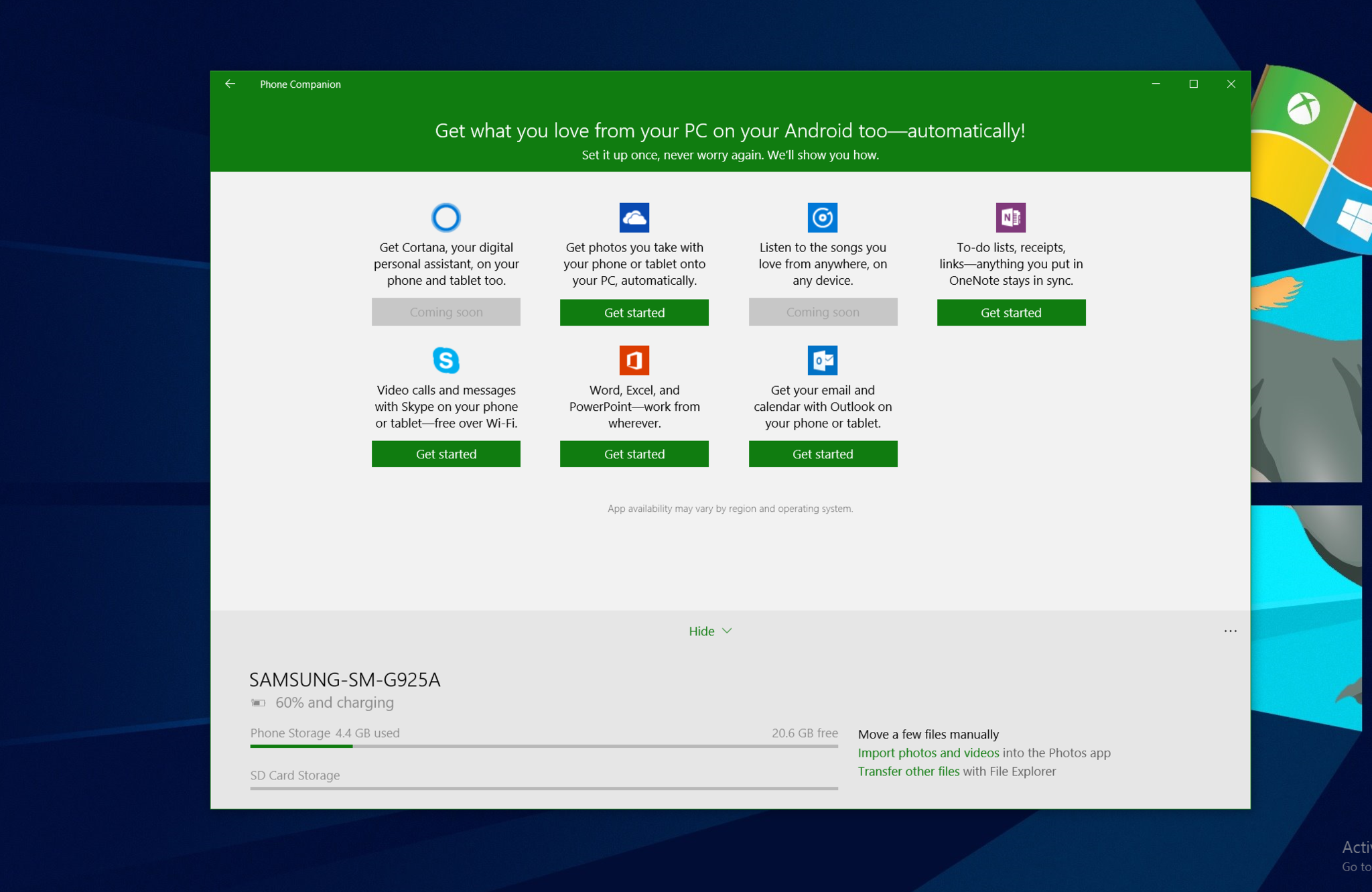Click Coming soon under Cortana
The width and height of the screenshot is (1372, 892).
(446, 312)
